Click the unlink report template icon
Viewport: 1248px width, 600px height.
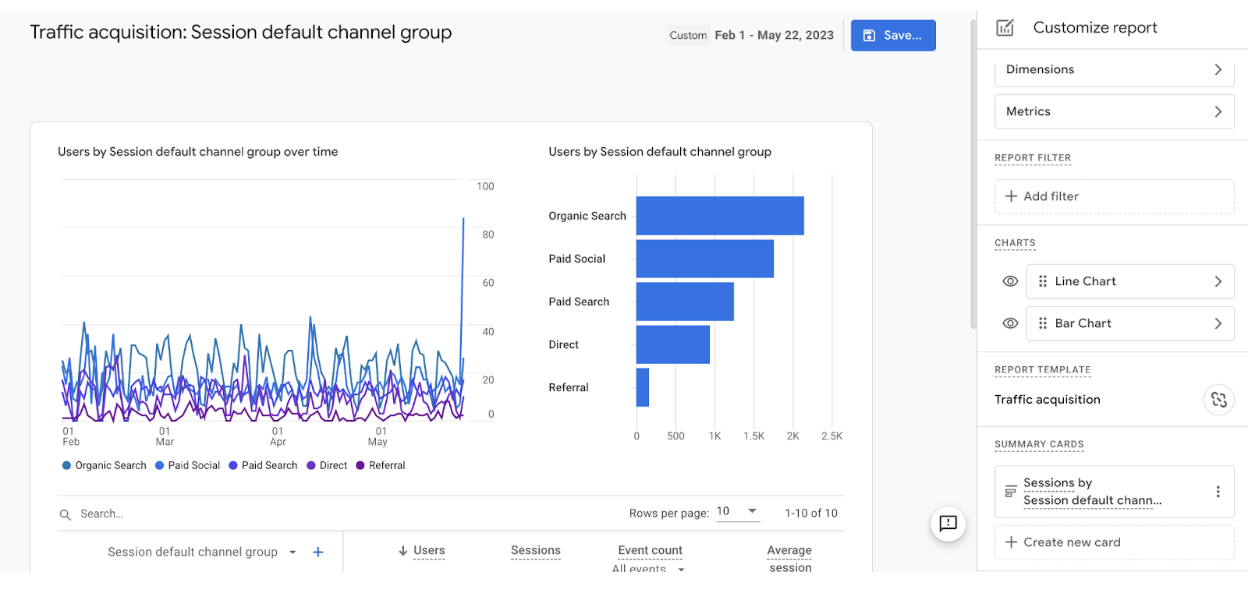coord(1218,400)
